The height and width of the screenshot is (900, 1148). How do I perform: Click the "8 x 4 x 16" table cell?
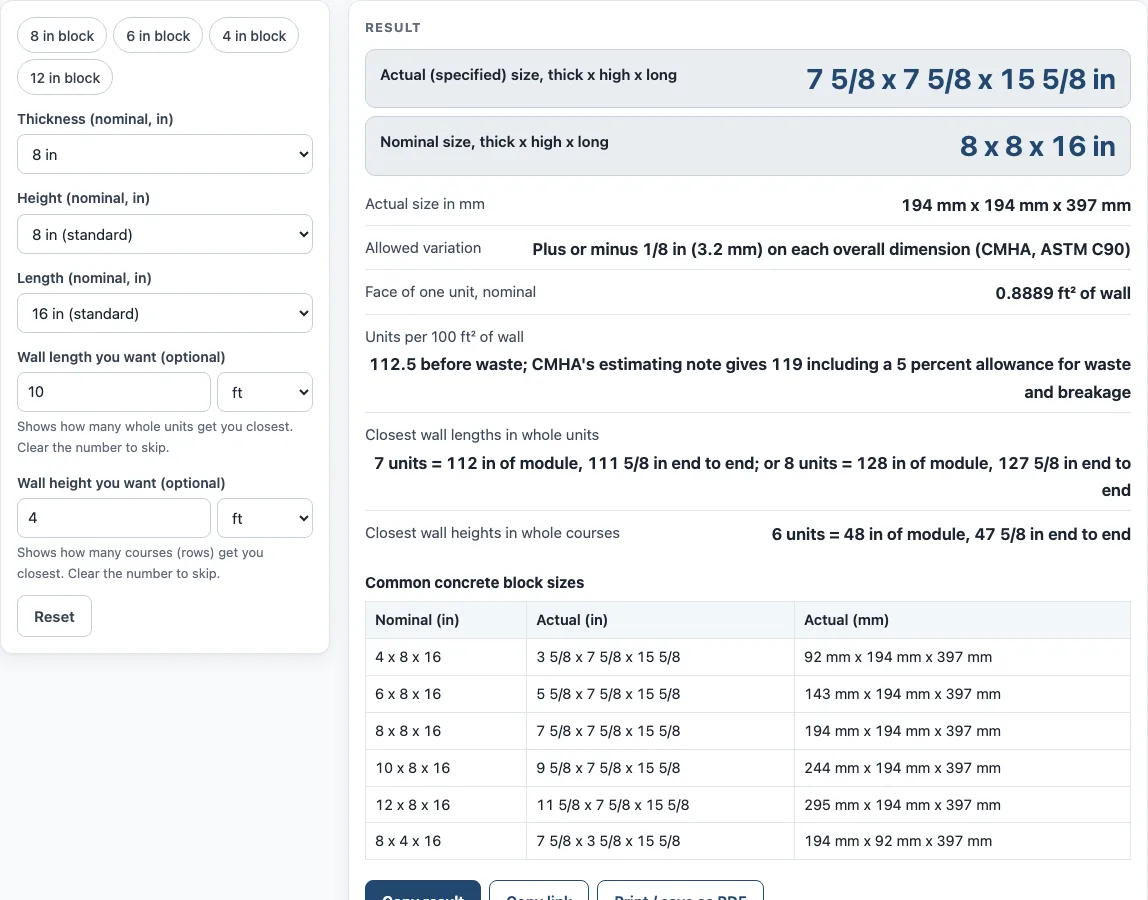coord(446,841)
